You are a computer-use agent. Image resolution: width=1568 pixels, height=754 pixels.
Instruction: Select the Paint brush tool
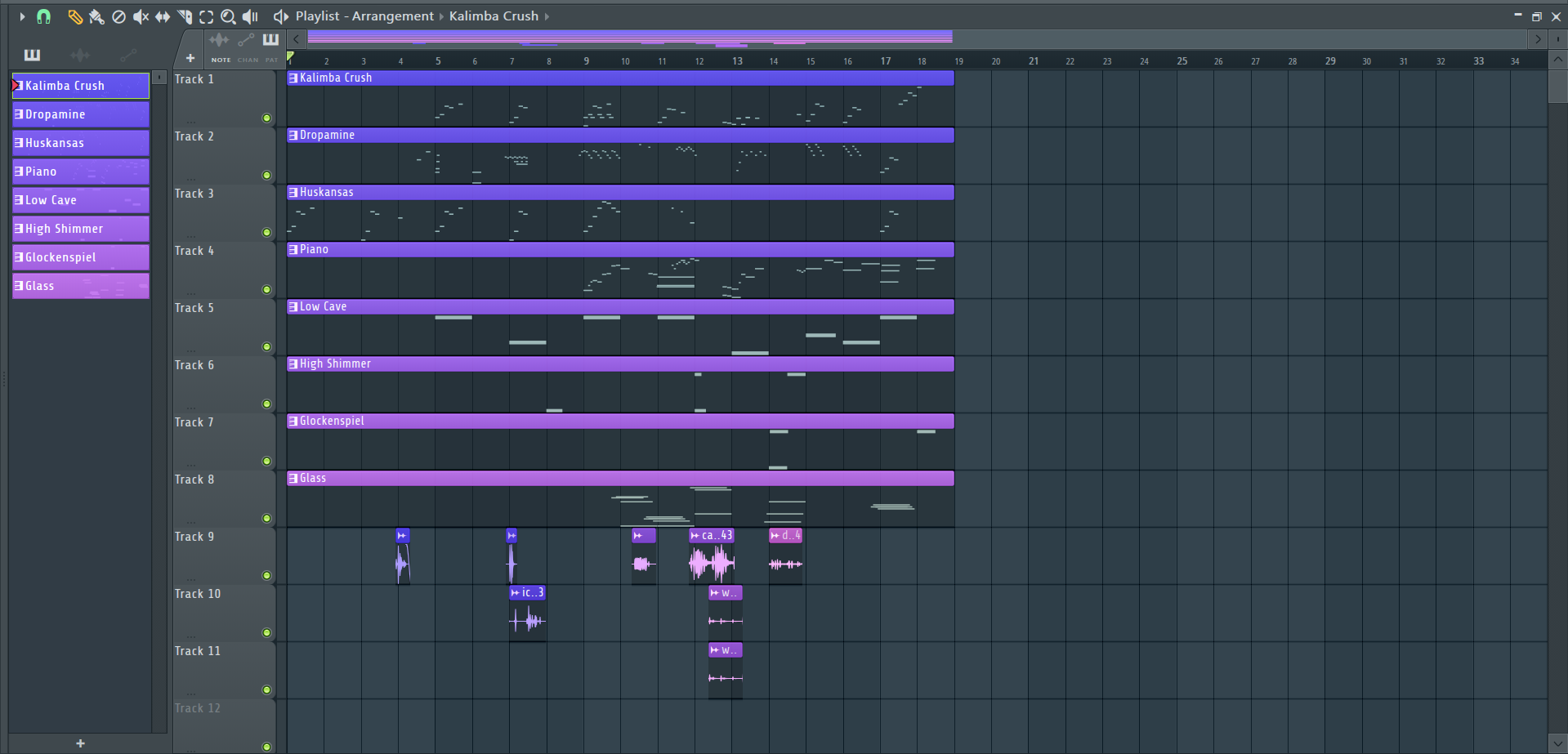coord(96,16)
